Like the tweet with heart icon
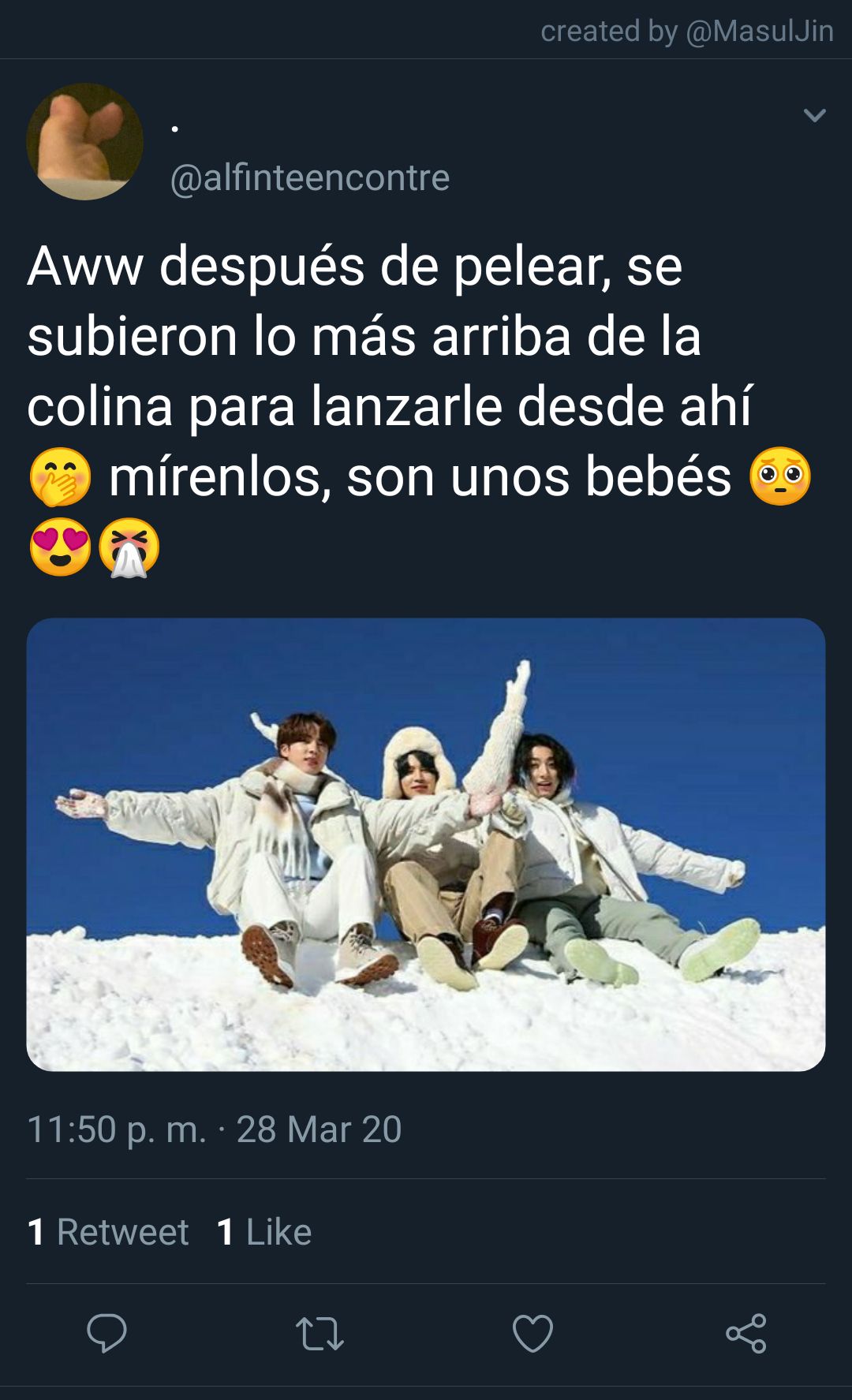Viewport: 852px width, 1400px height. (x=532, y=1333)
